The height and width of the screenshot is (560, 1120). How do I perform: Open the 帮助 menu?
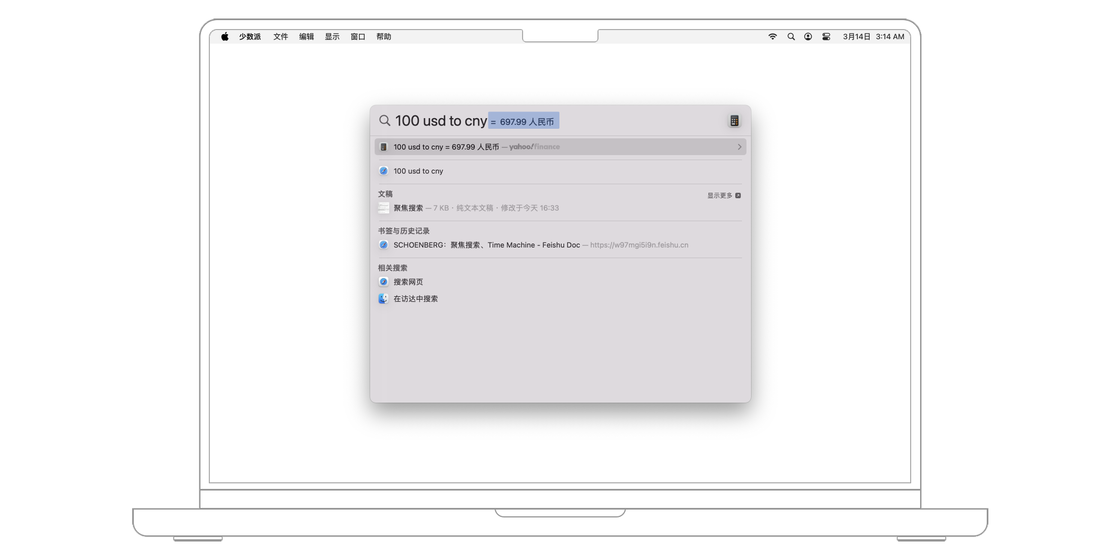(x=384, y=36)
